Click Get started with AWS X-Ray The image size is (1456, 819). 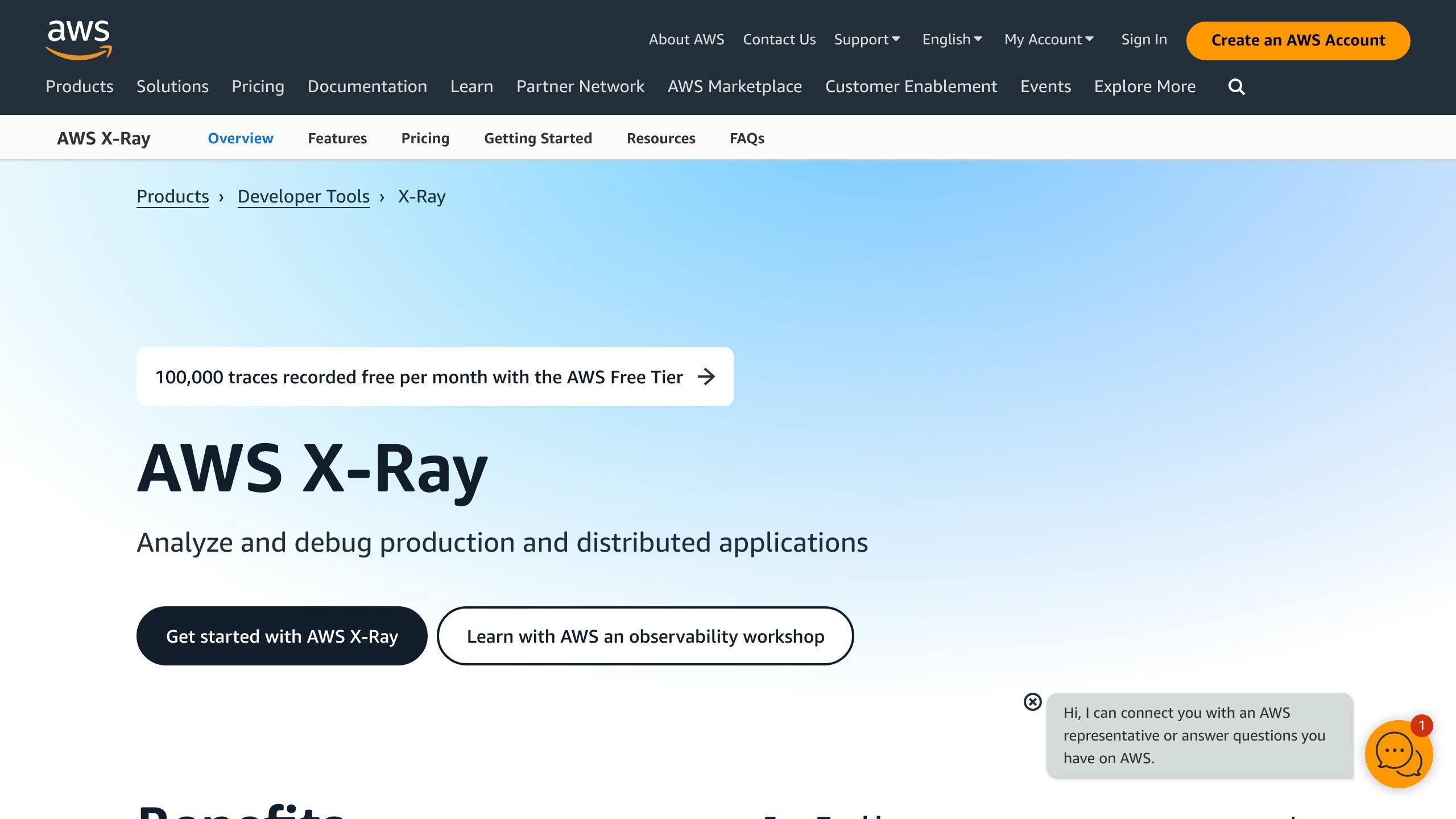pyautogui.click(x=282, y=636)
